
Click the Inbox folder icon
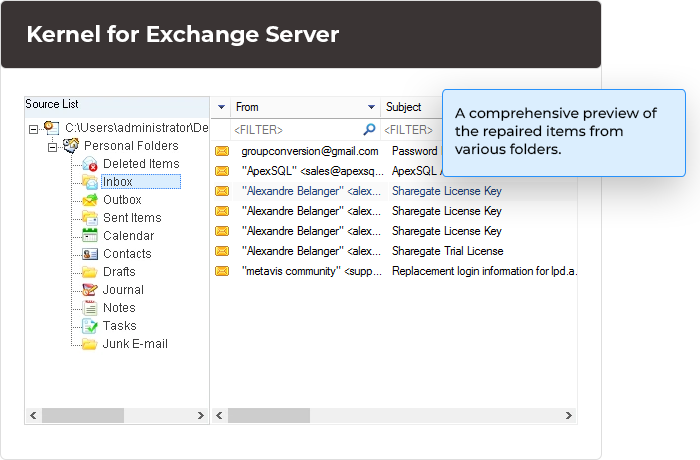point(90,182)
